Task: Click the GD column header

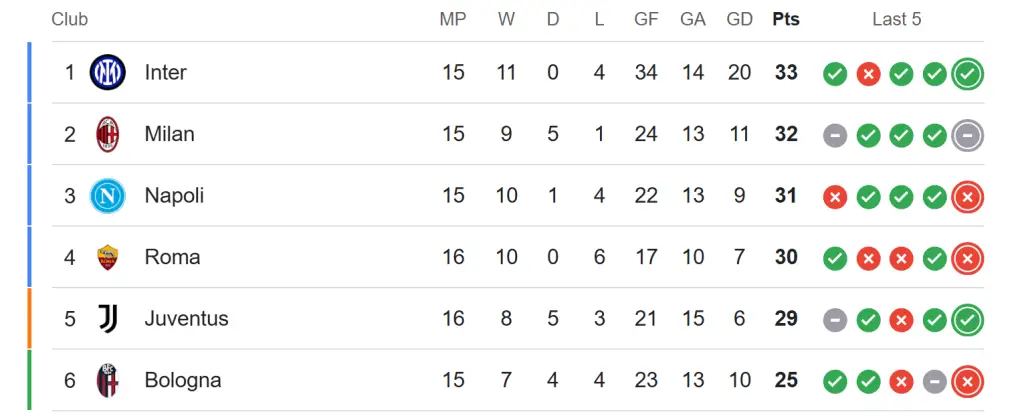Action: [x=739, y=19]
